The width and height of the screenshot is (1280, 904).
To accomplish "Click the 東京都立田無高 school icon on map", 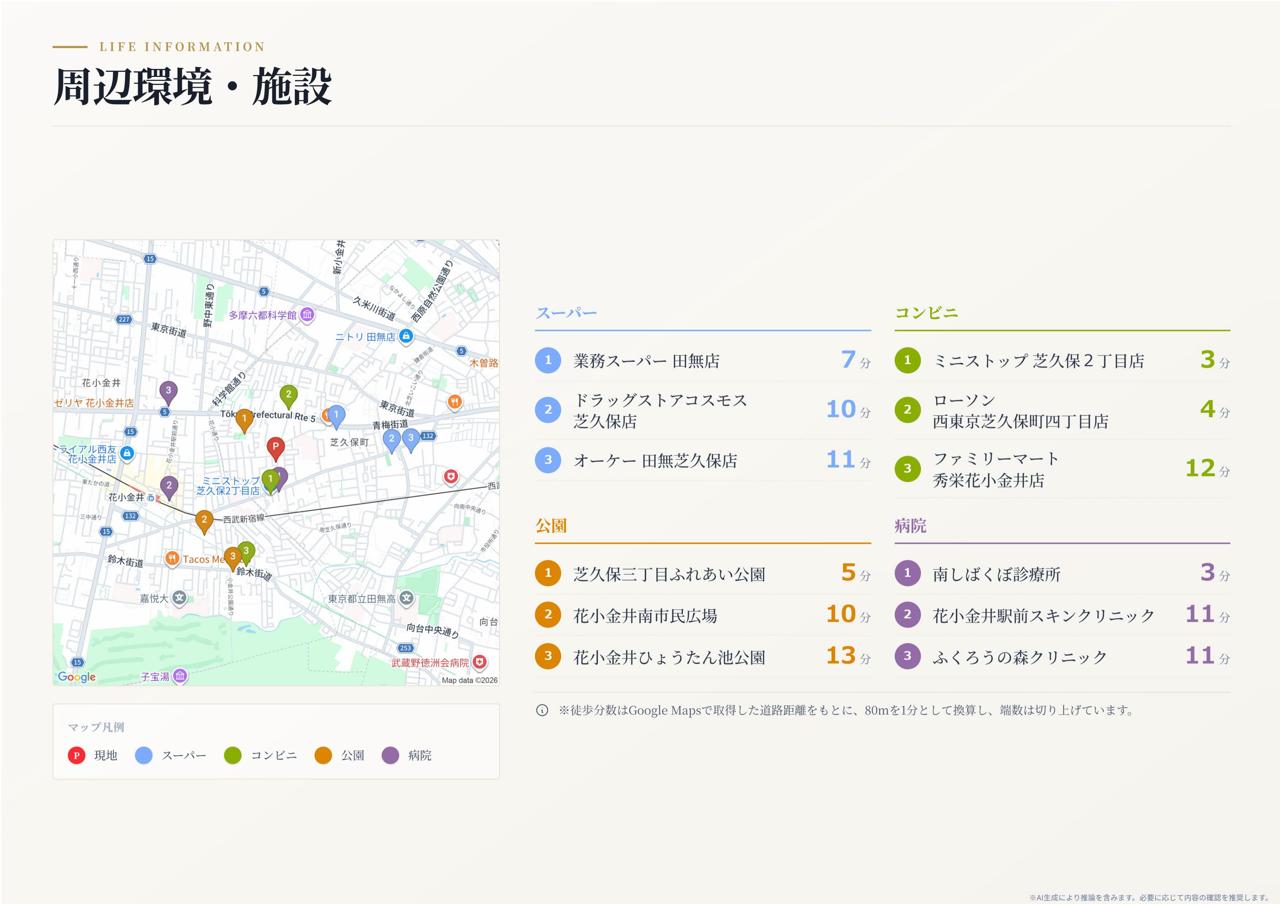I will [x=406, y=599].
